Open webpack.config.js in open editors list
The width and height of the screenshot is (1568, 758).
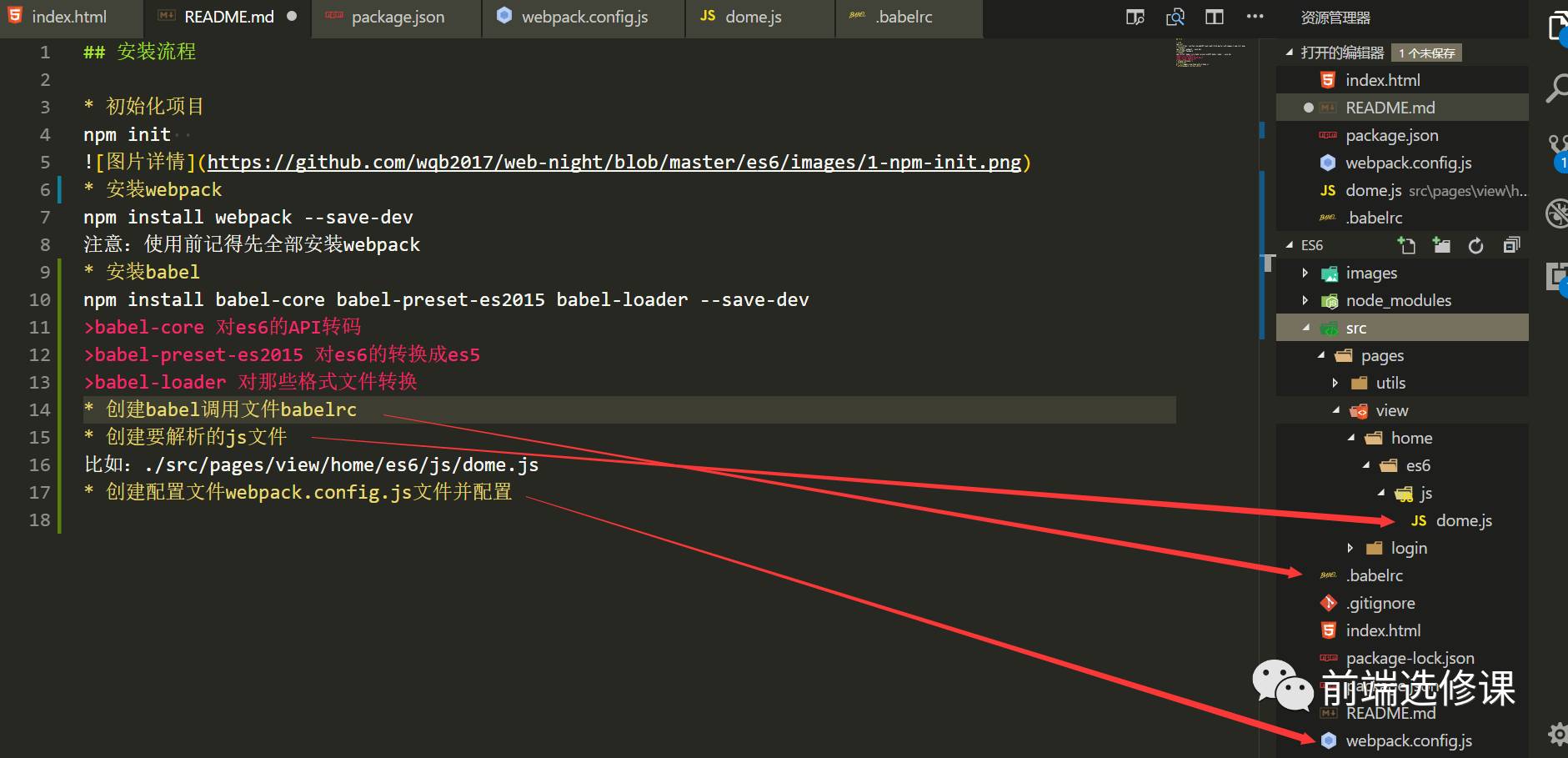(x=1402, y=163)
